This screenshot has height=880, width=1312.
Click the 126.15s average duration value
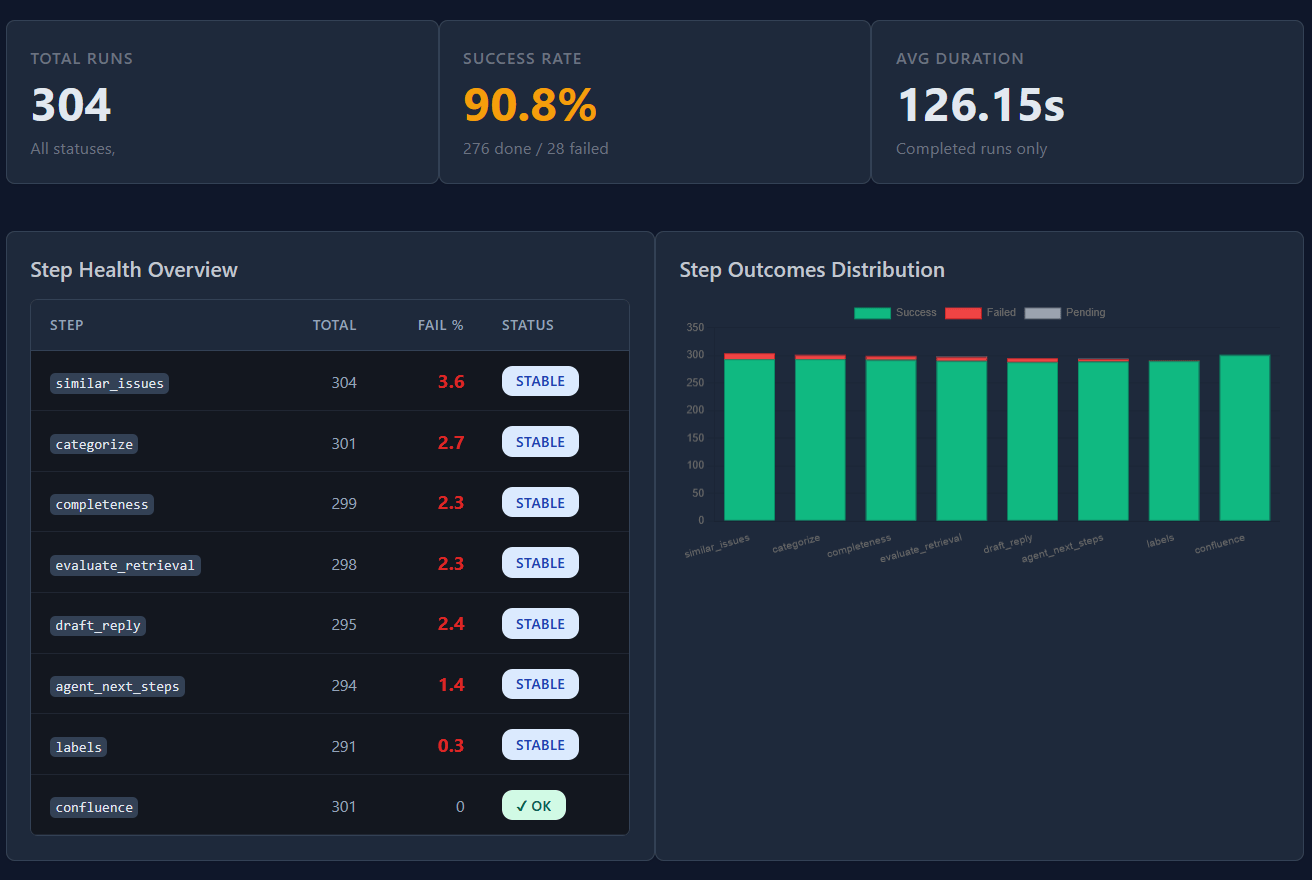(x=981, y=105)
